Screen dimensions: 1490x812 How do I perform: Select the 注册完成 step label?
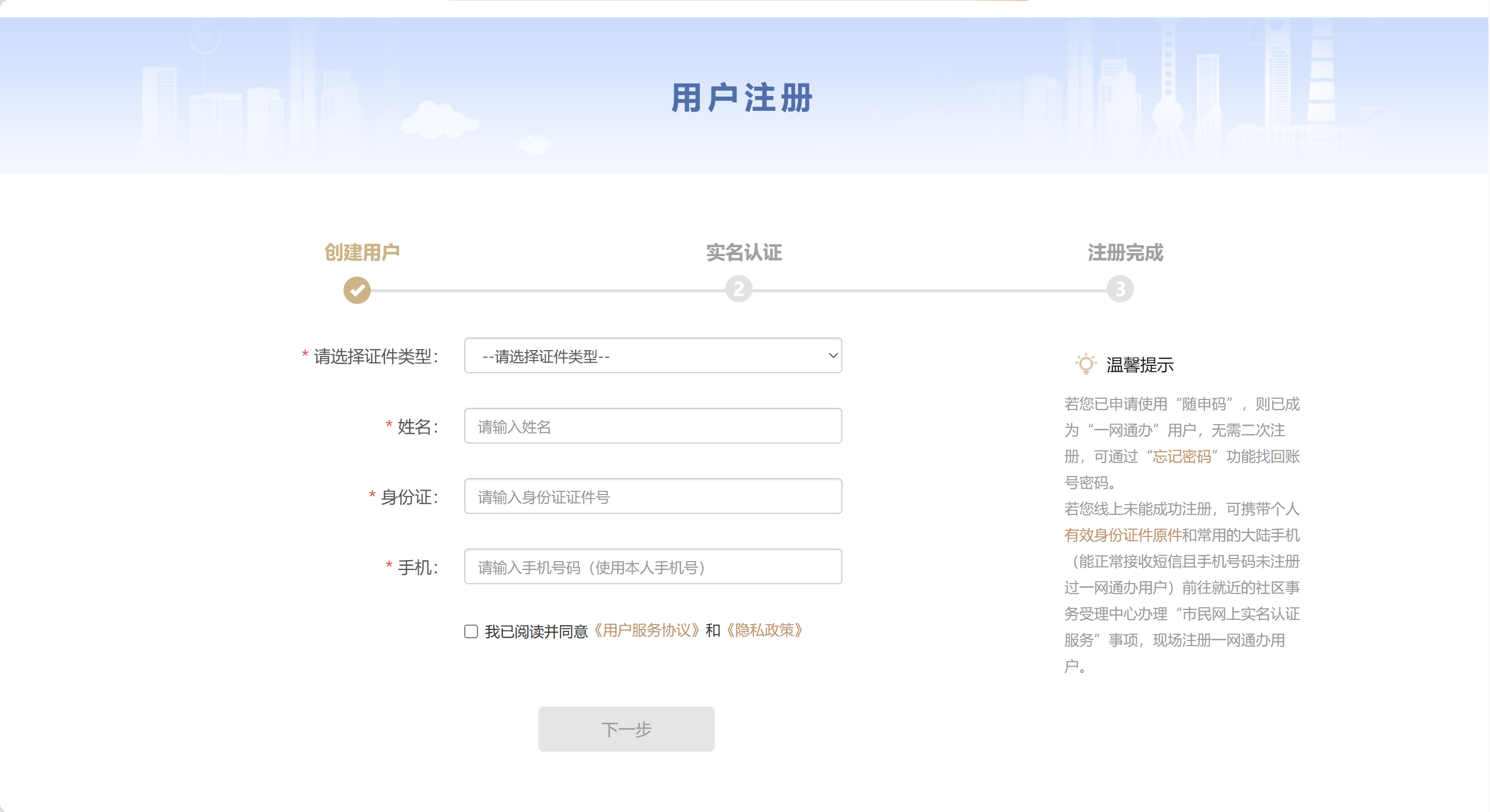click(x=1125, y=252)
